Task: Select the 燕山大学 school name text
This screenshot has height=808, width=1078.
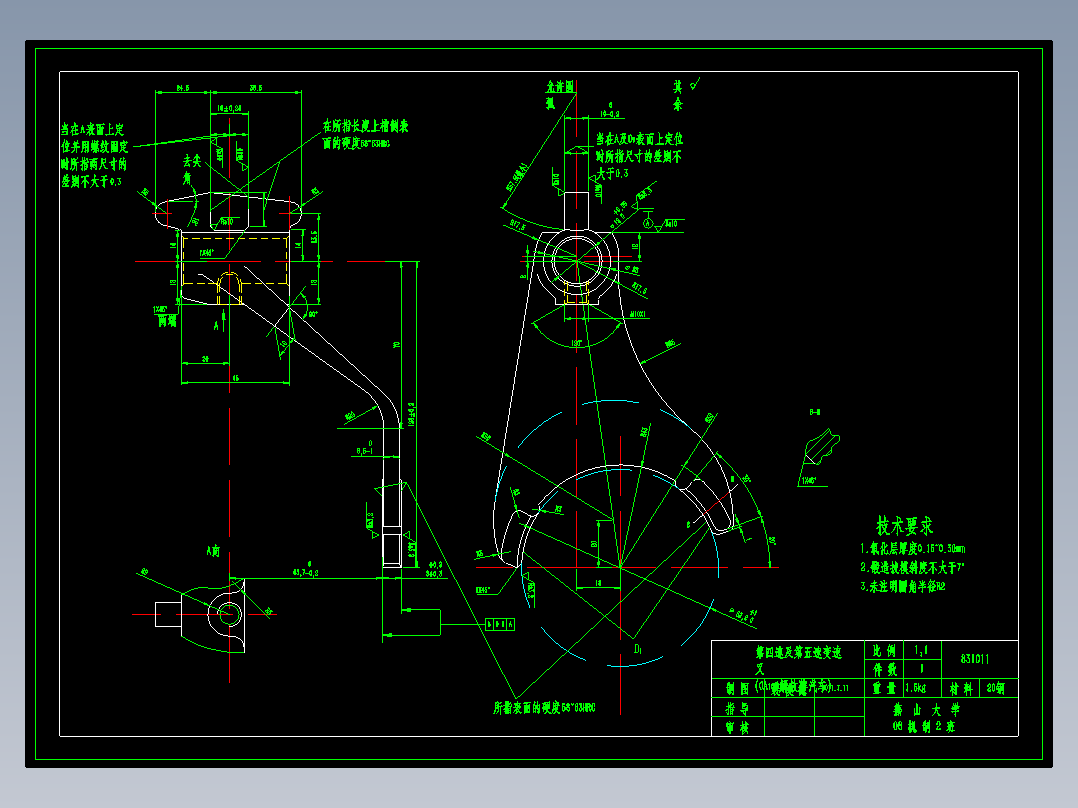Action: [926, 710]
